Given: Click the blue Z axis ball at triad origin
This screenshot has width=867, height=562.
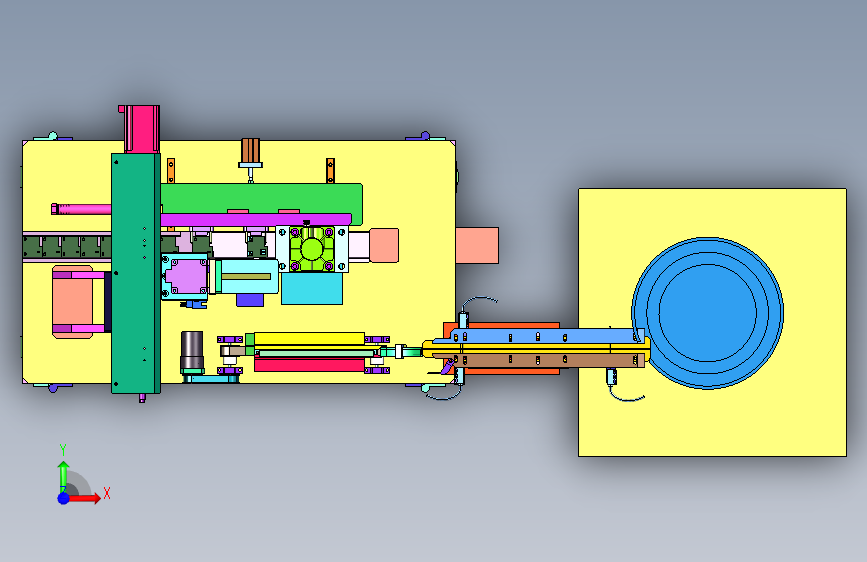Looking at the screenshot, I should [x=64, y=498].
